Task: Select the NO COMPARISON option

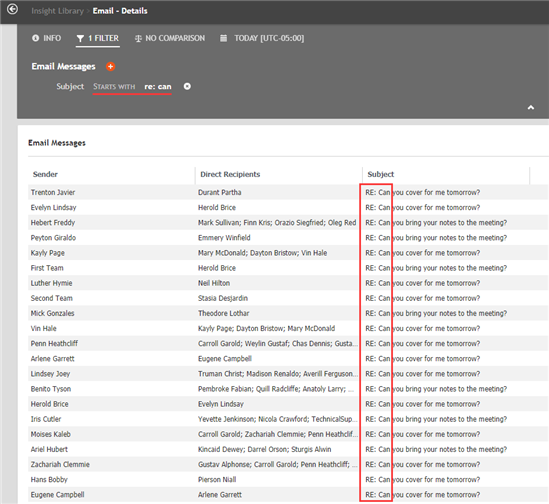Action: [x=170, y=38]
